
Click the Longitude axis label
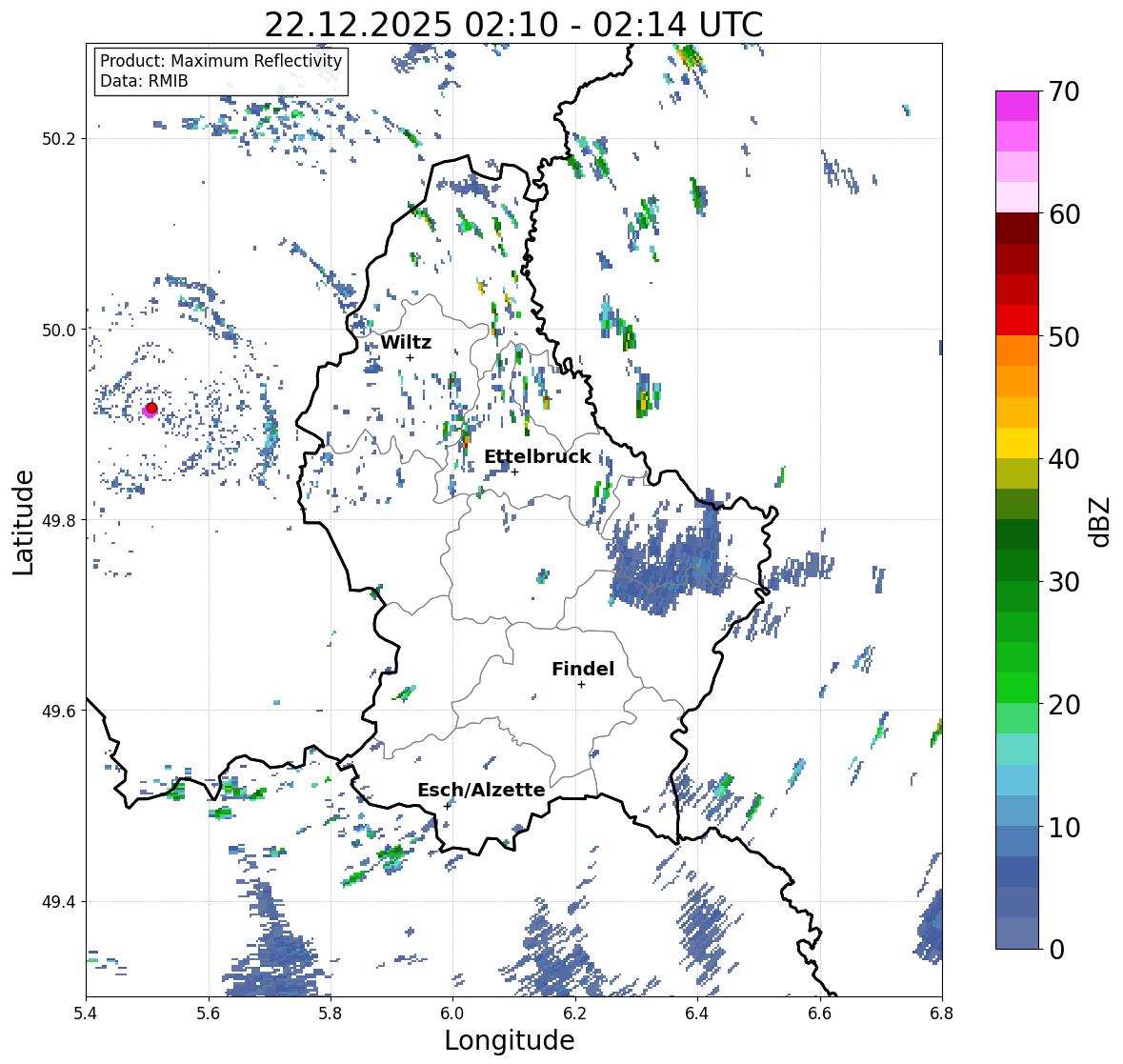click(x=510, y=1040)
